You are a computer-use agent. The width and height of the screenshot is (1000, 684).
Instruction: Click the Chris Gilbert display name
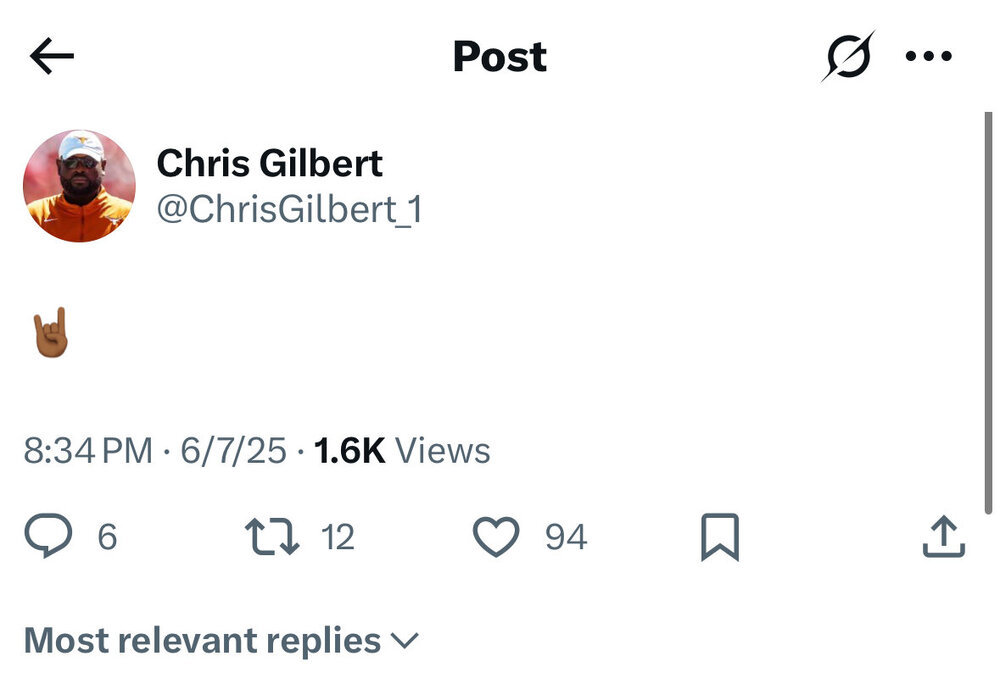click(x=270, y=164)
